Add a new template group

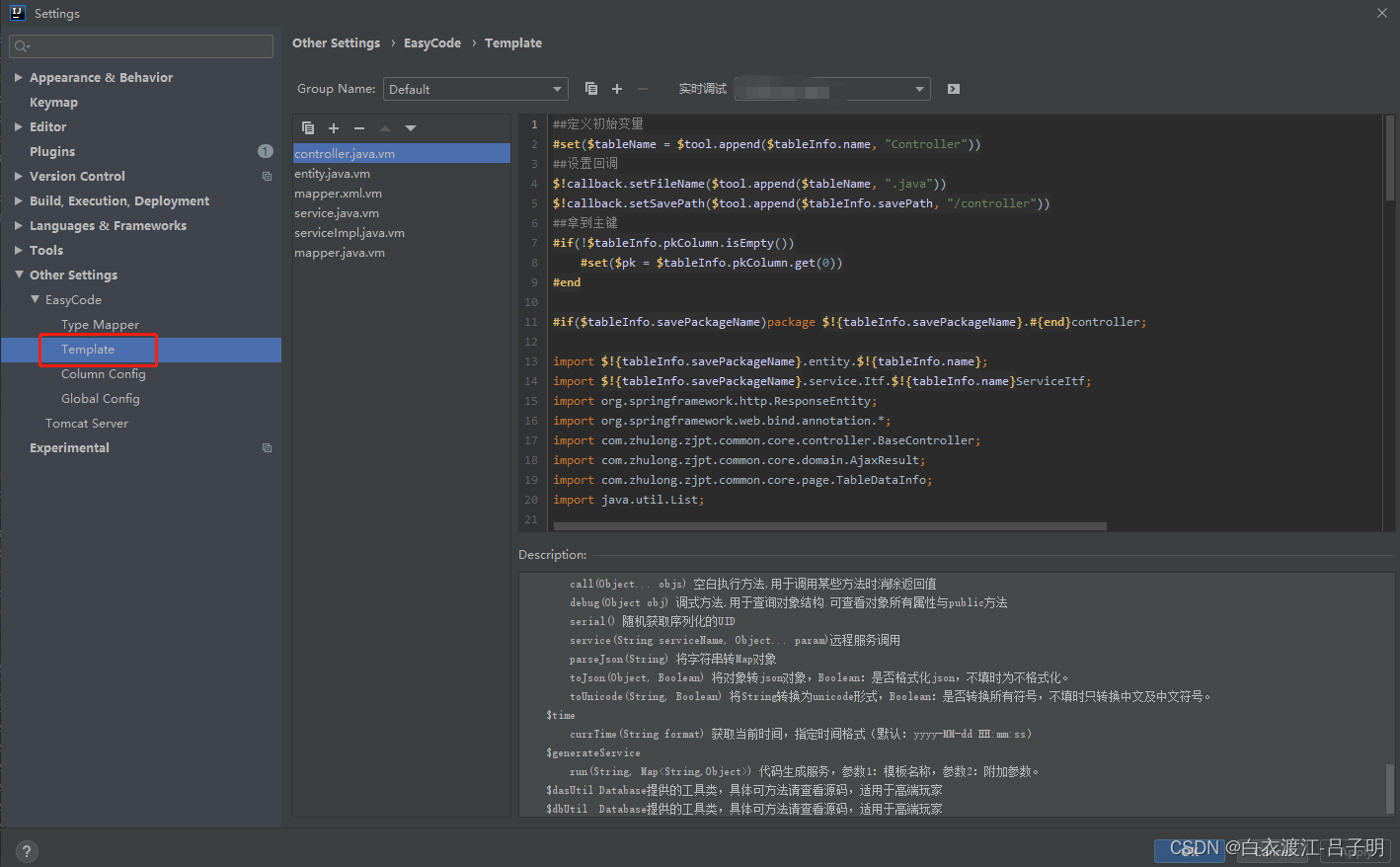[617, 89]
